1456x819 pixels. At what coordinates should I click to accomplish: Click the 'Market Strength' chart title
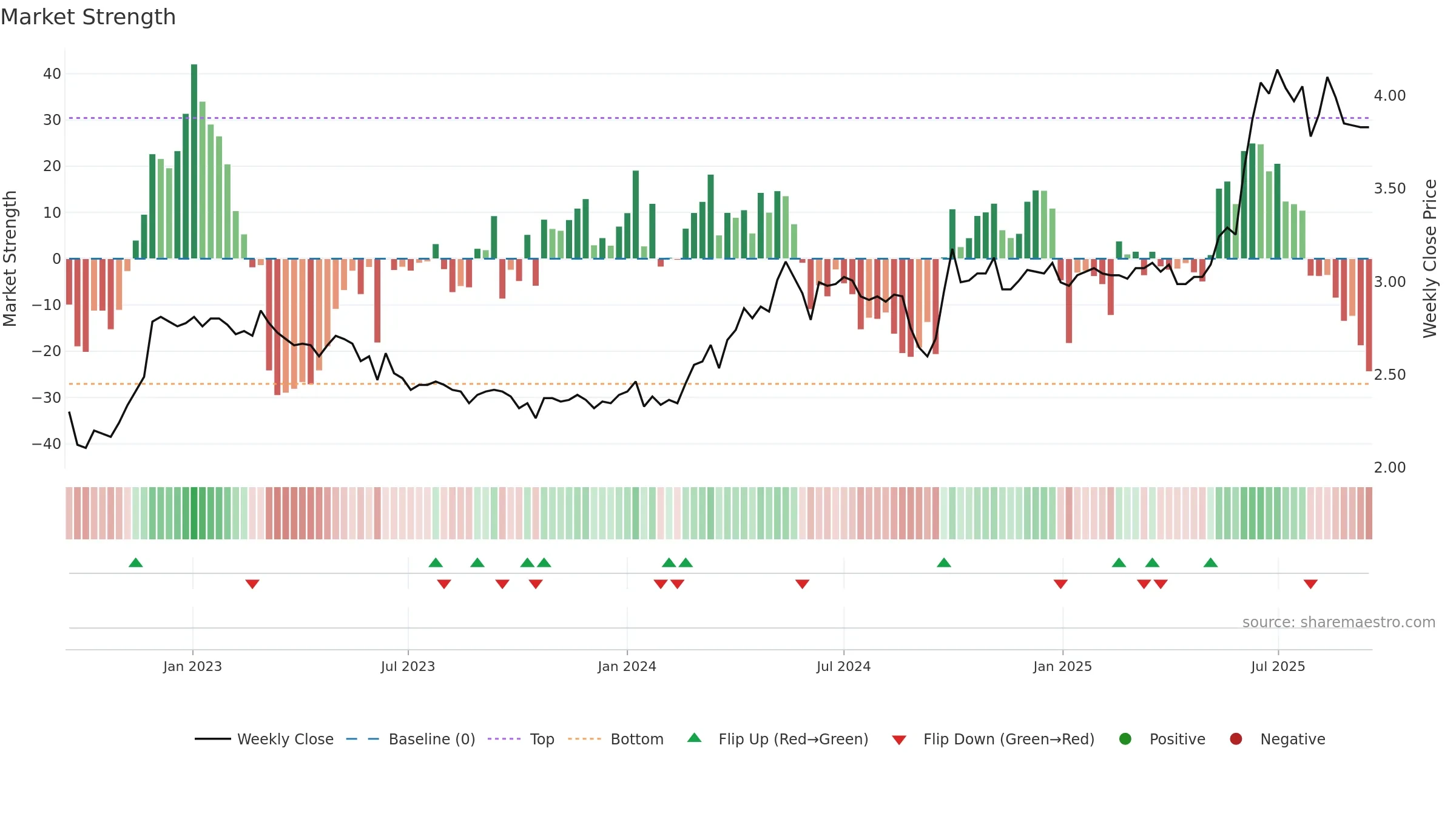point(88,17)
